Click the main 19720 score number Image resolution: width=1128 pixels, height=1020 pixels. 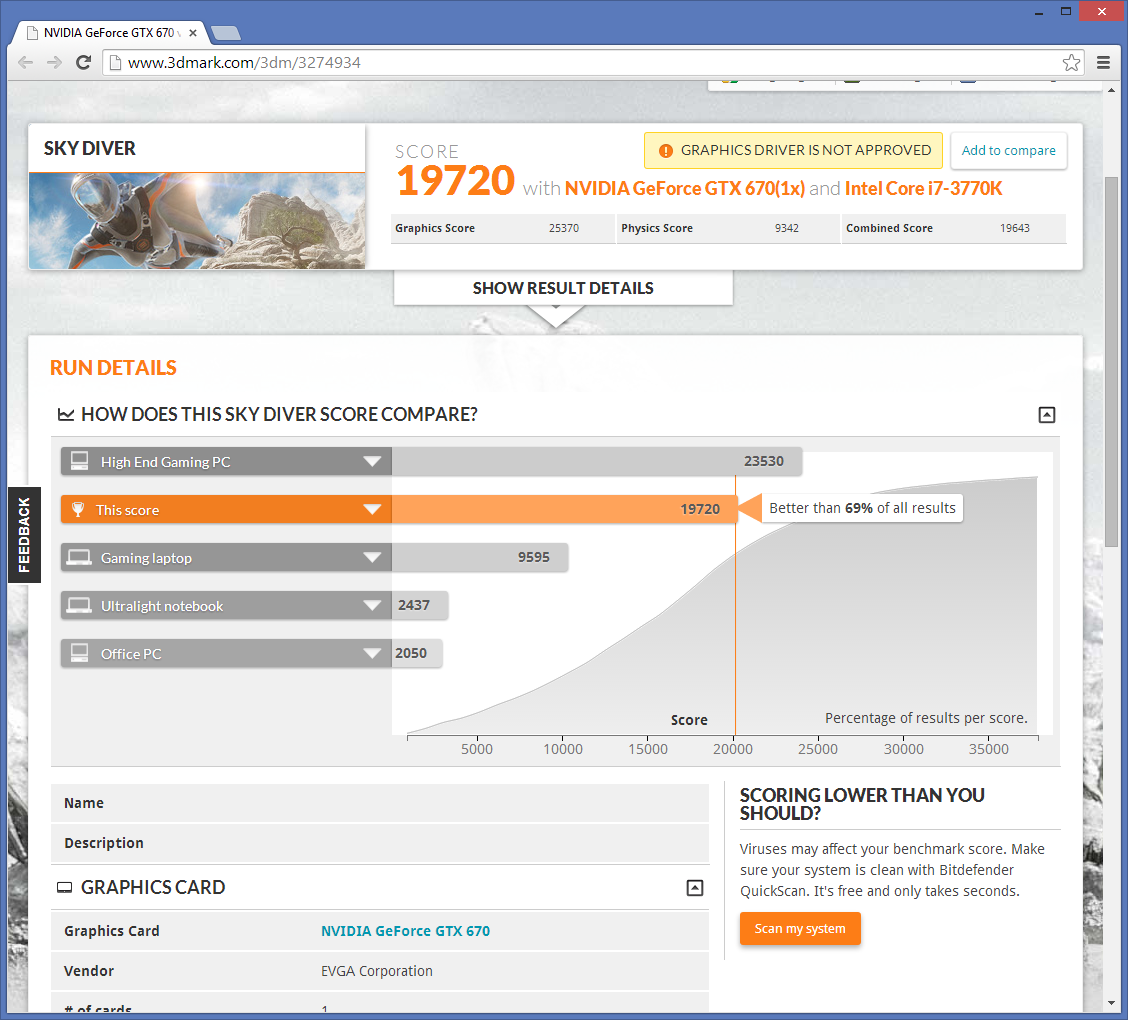[455, 181]
